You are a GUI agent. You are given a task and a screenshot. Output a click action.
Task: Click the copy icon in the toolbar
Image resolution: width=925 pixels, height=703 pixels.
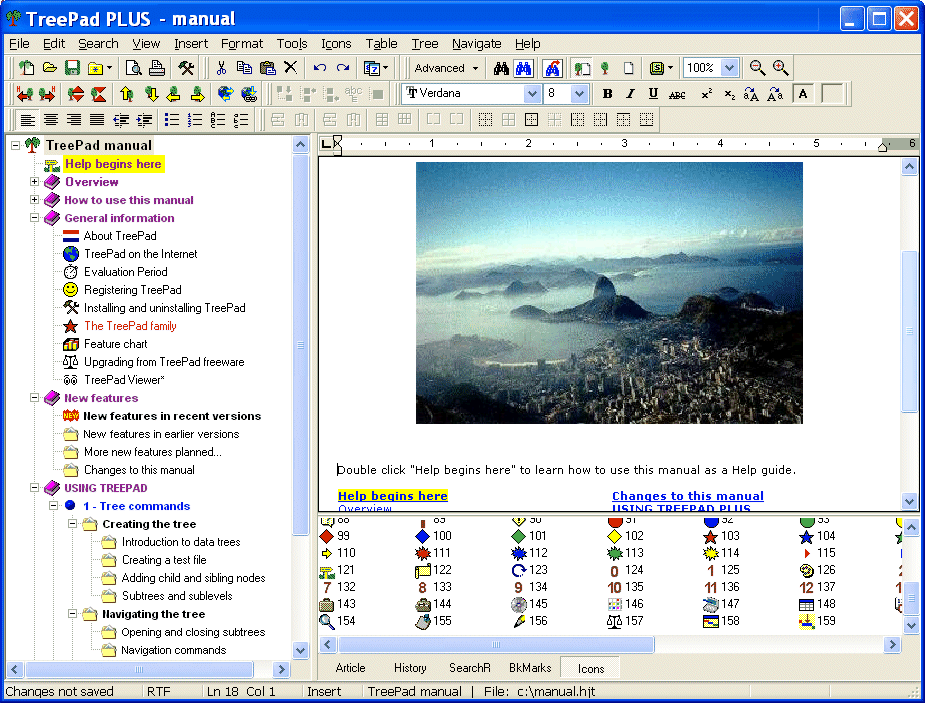pyautogui.click(x=244, y=68)
